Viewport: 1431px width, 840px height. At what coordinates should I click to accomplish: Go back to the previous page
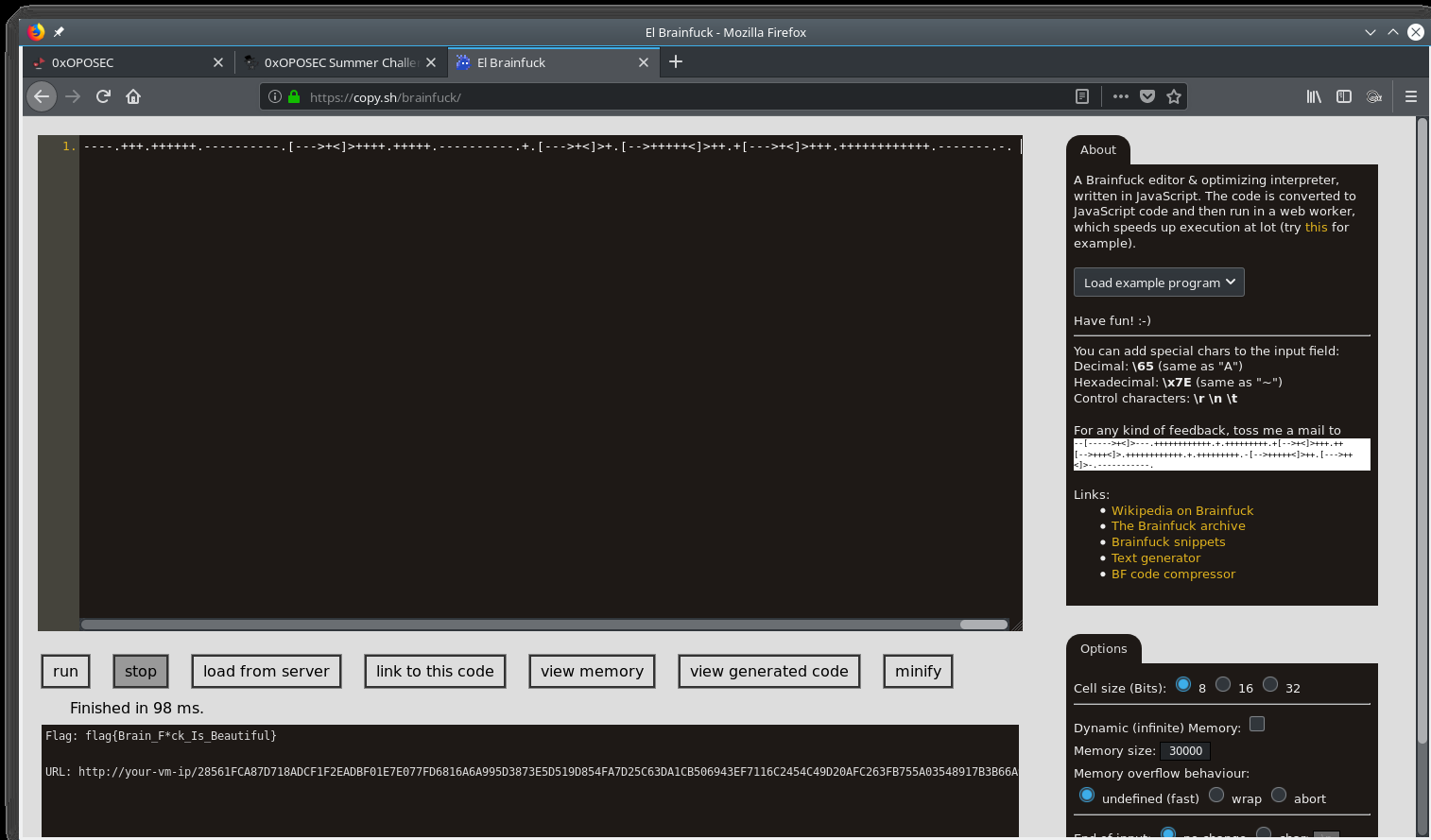[x=42, y=96]
